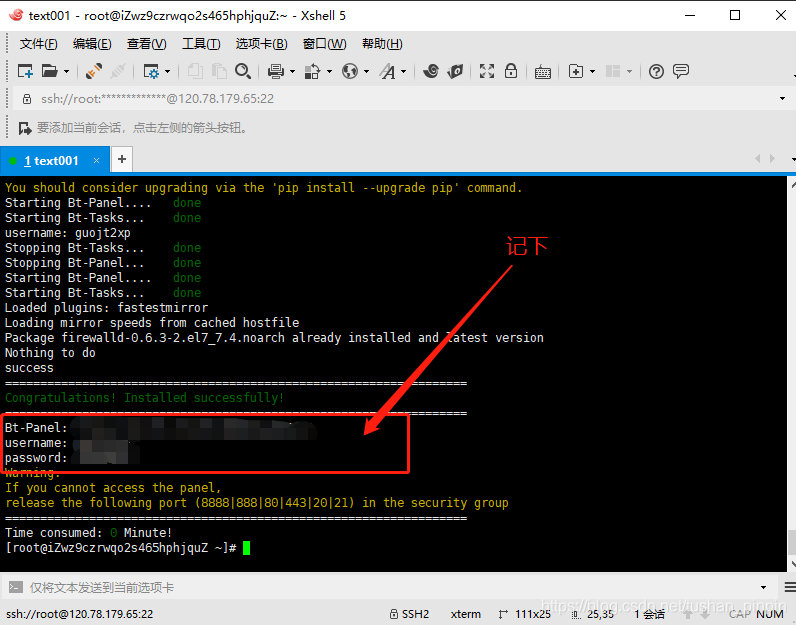Click the Print icon in toolbar
The width and height of the screenshot is (796, 625).
[x=274, y=71]
